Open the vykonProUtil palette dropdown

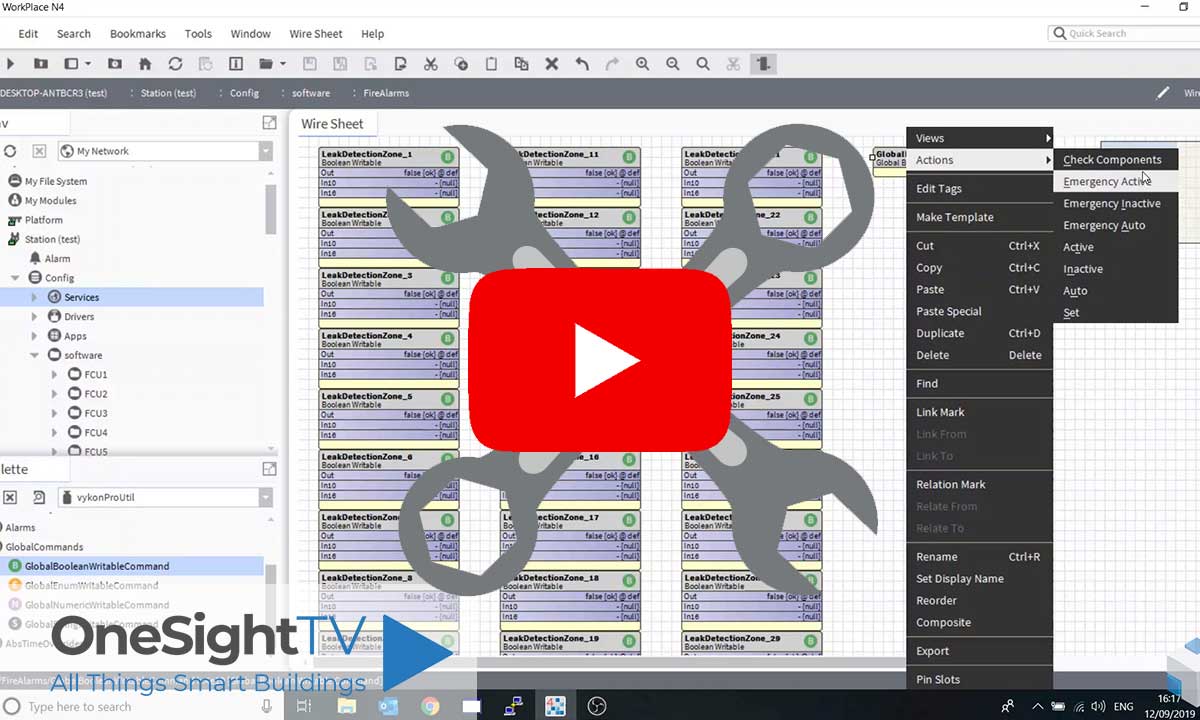266,497
